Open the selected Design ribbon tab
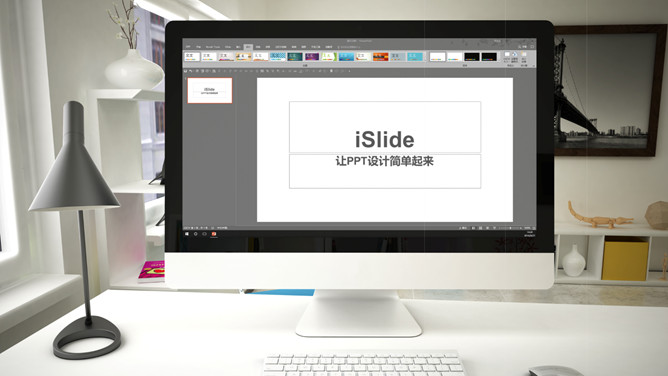 [248, 47]
